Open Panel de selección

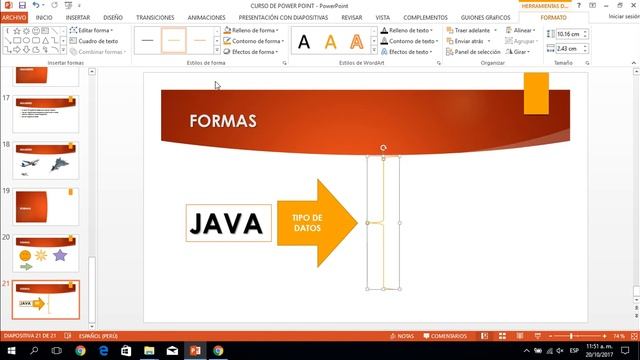click(x=473, y=52)
